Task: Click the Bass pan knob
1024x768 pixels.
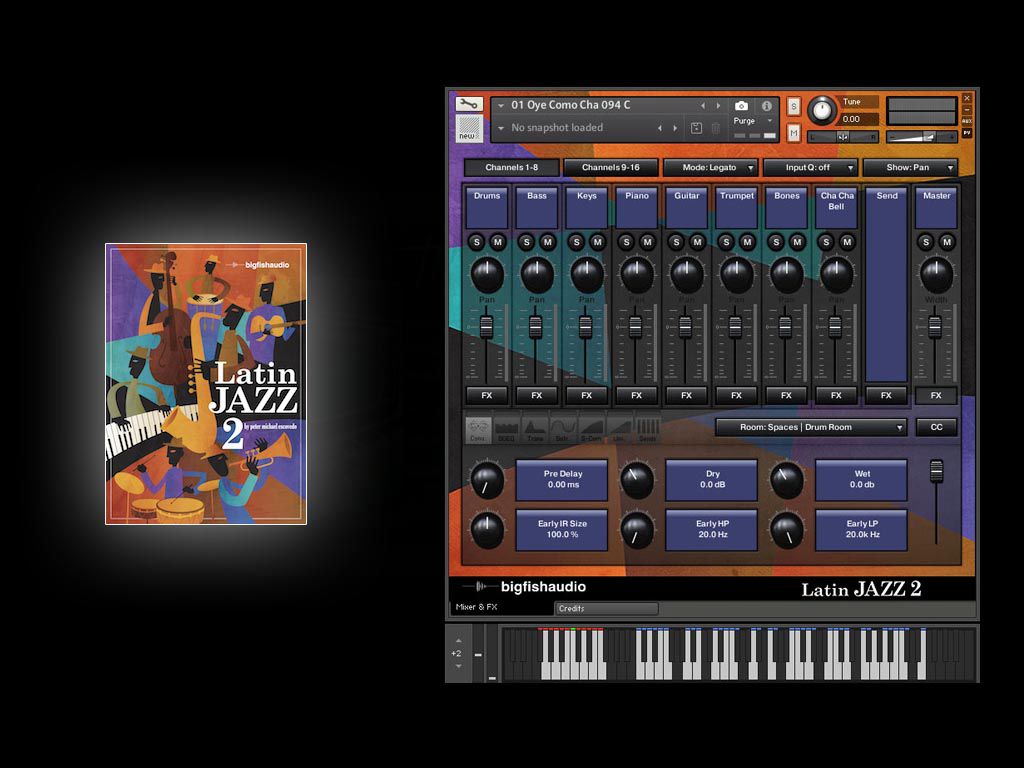Action: 537,275
